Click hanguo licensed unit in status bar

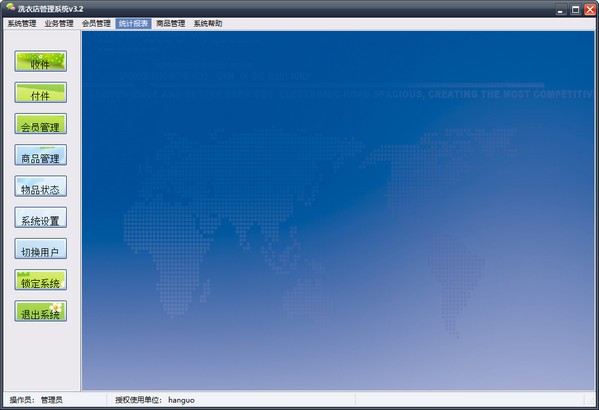coord(181,400)
